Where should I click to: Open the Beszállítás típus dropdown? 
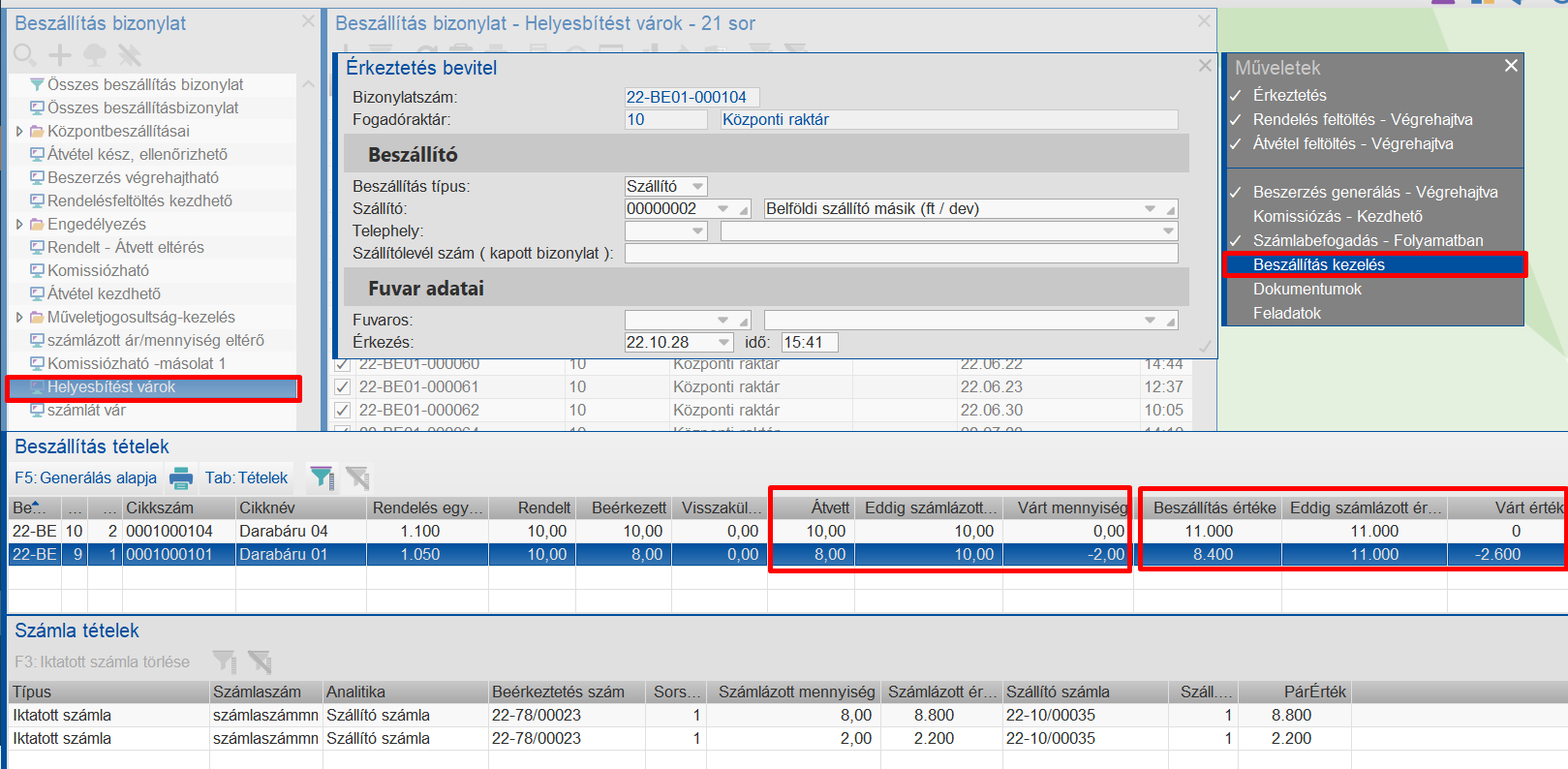tap(697, 187)
